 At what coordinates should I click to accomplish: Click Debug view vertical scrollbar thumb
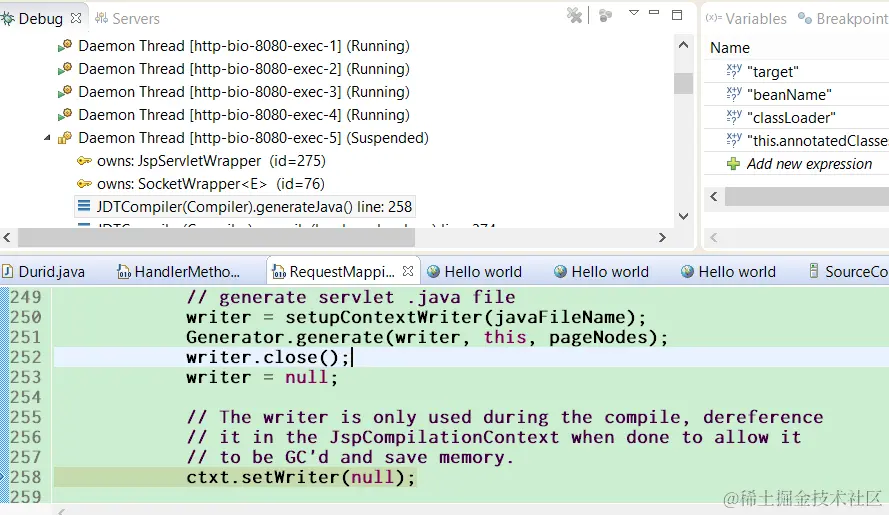pos(684,83)
